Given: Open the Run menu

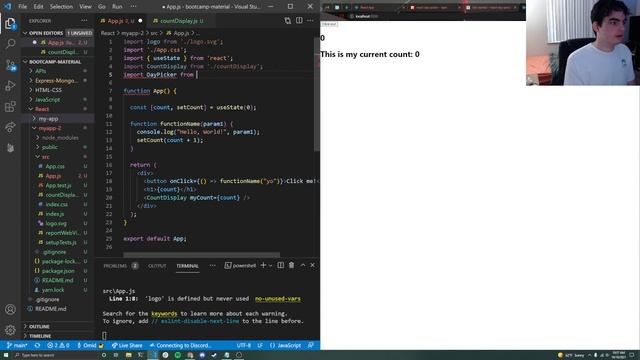Looking at the screenshot, I should click(x=117, y=7).
